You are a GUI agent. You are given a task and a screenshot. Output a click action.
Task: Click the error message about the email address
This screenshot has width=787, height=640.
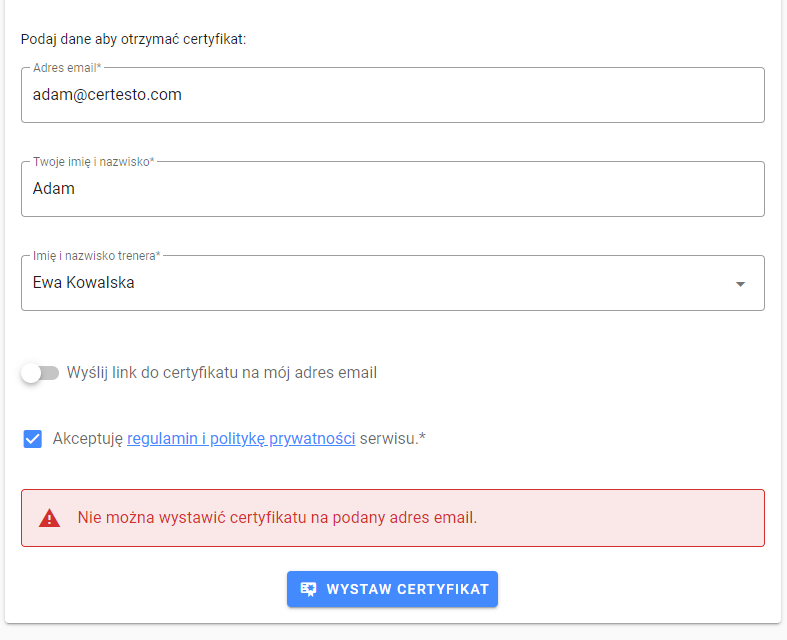point(277,518)
